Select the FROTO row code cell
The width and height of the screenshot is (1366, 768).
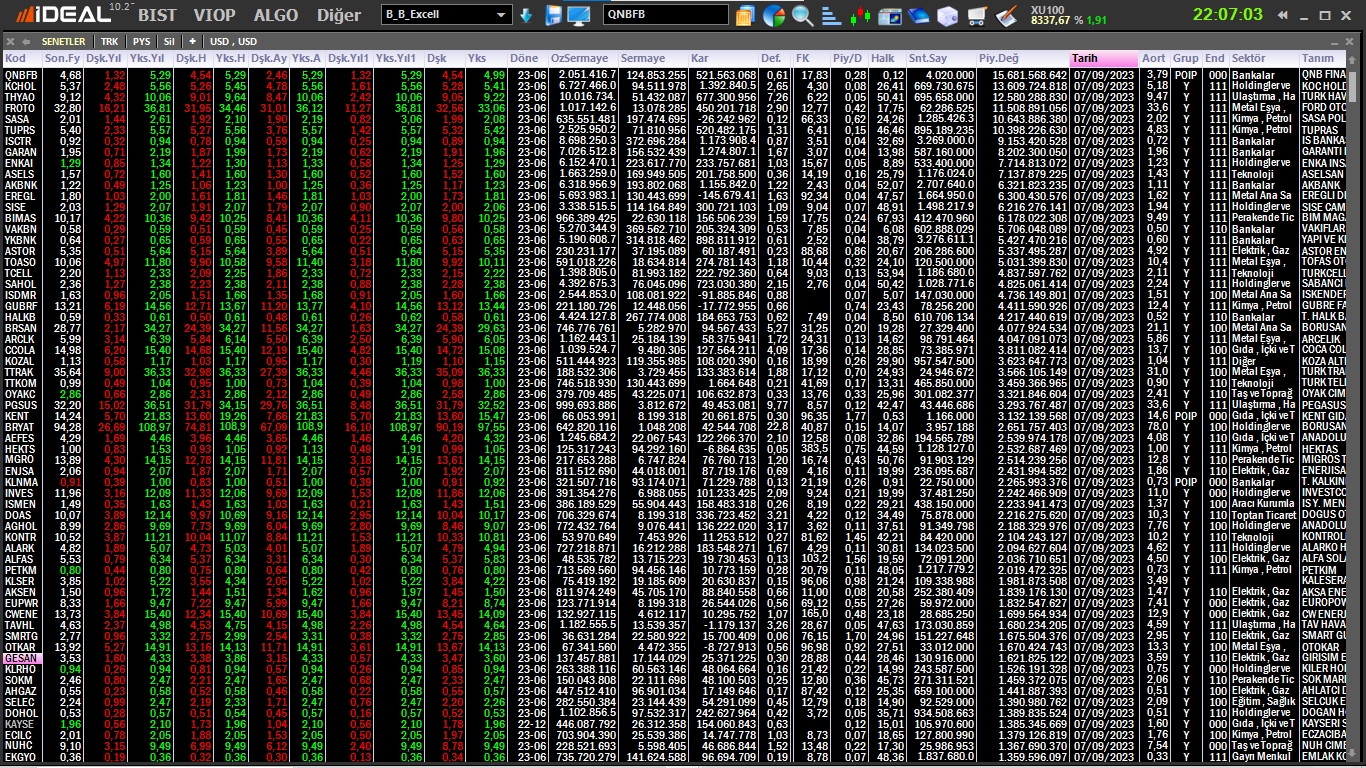point(21,107)
